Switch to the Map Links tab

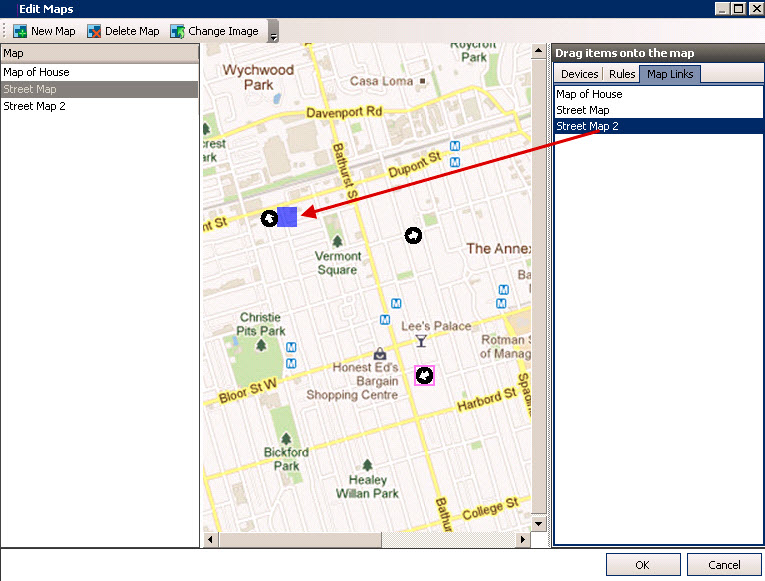coord(670,74)
